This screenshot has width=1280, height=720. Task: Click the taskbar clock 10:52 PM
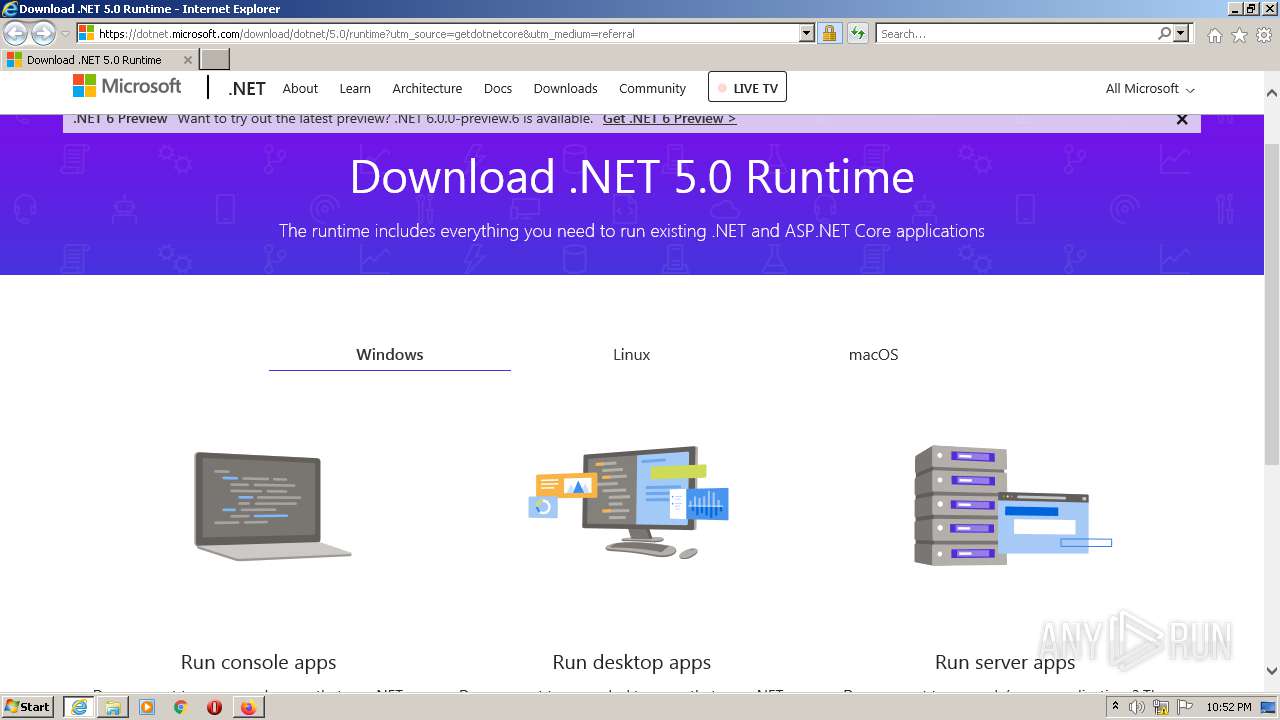pyautogui.click(x=1229, y=707)
